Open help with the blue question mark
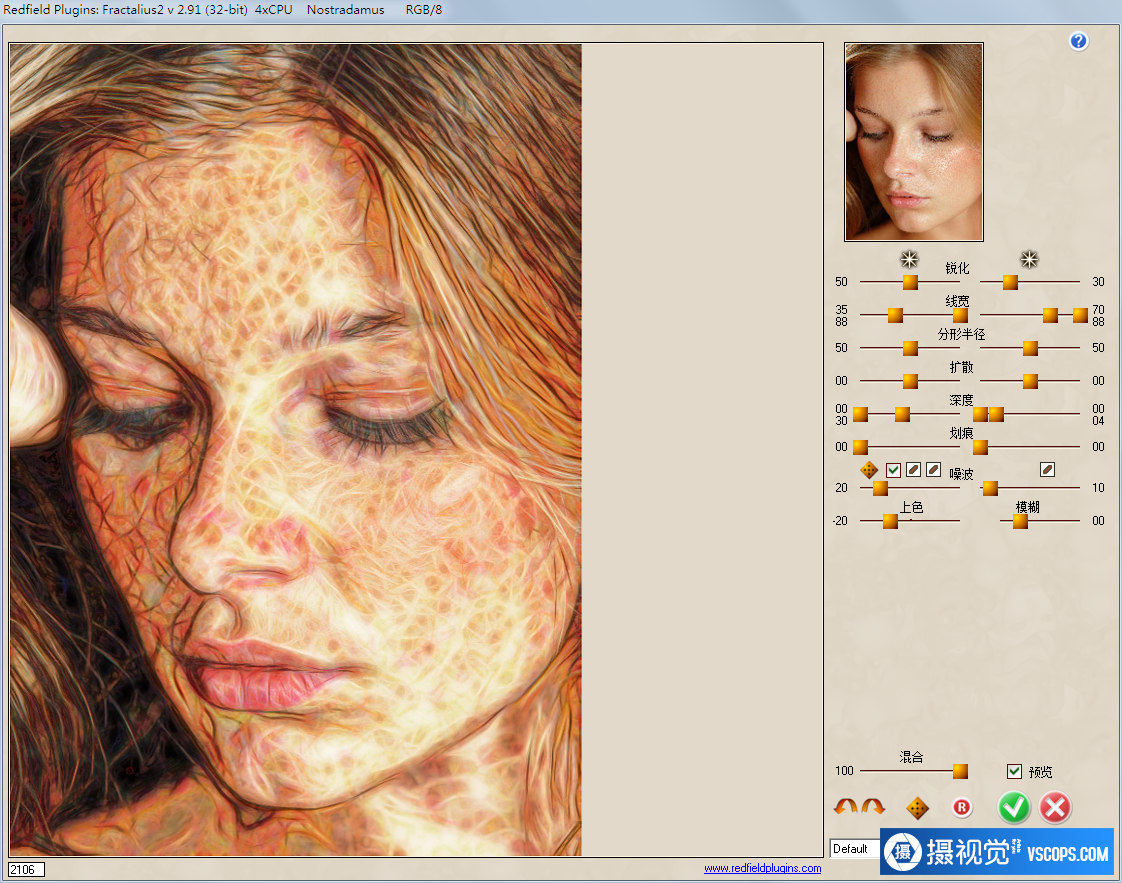Image resolution: width=1122 pixels, height=883 pixels. (x=1078, y=41)
